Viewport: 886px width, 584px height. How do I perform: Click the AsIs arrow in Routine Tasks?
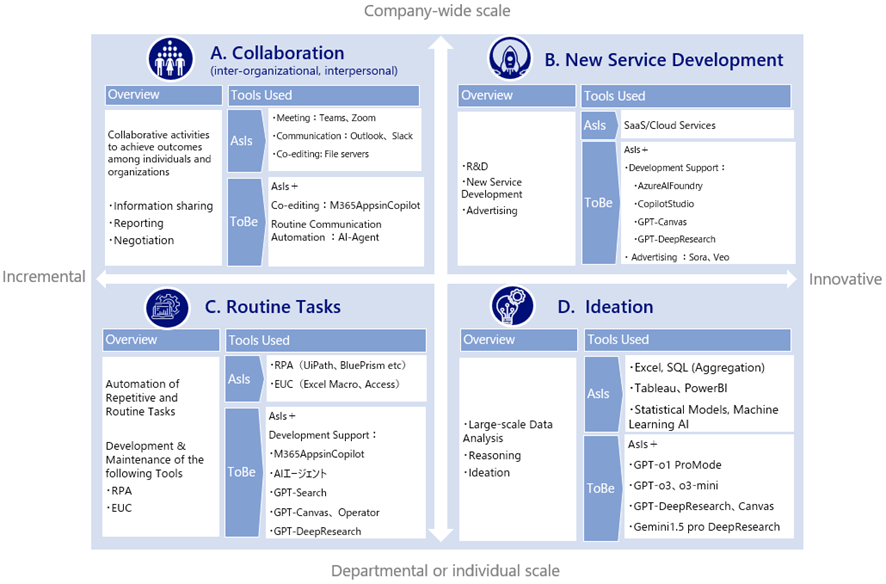click(244, 379)
